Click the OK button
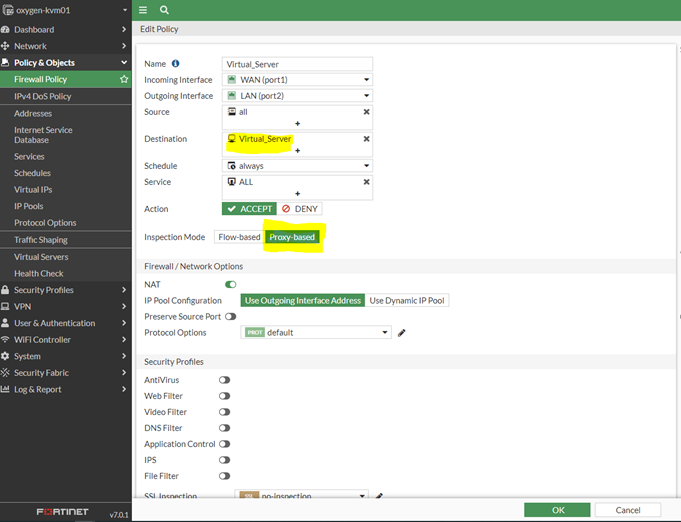This screenshot has width=681, height=522. [557, 510]
